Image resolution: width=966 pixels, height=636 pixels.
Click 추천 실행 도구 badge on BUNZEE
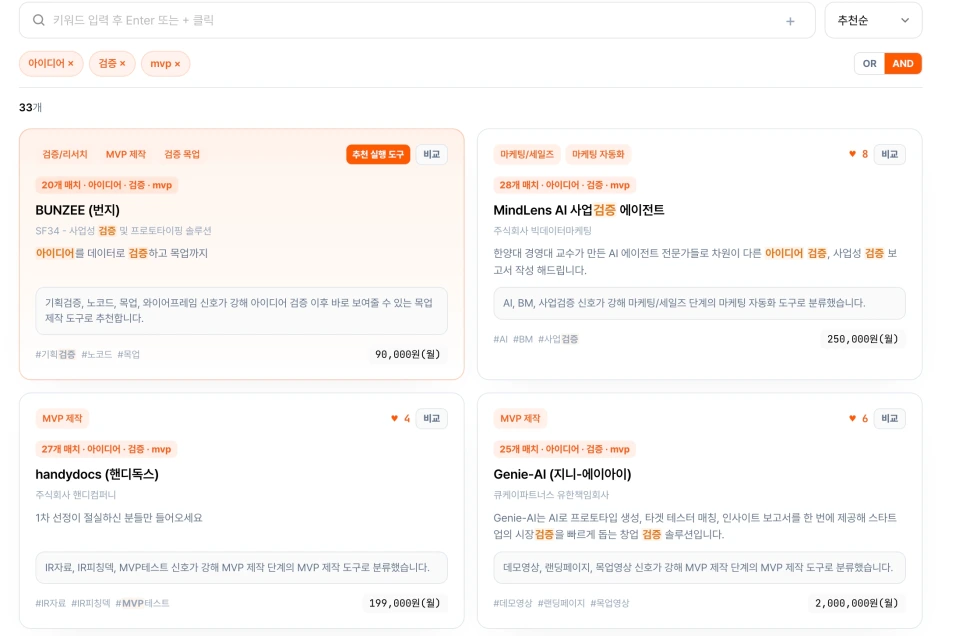click(378, 154)
